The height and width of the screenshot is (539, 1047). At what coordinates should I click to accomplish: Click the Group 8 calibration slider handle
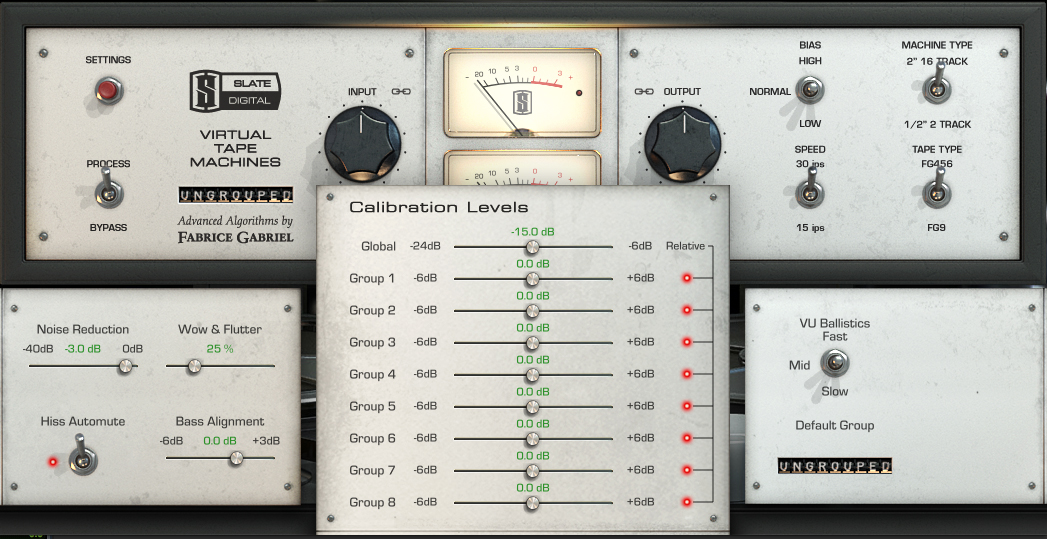tap(532, 504)
